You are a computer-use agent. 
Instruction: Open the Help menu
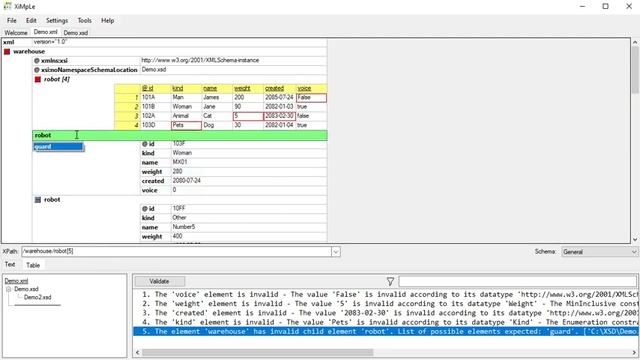click(x=107, y=20)
